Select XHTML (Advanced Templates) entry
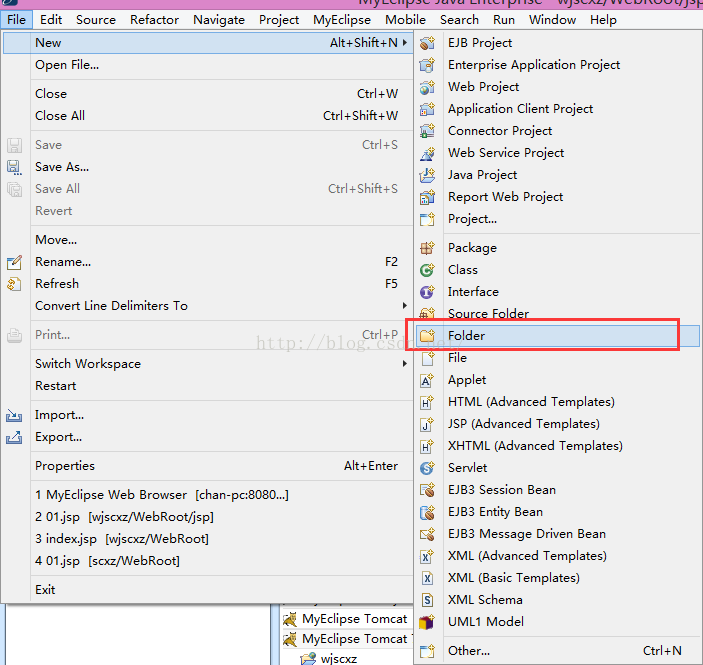The width and height of the screenshot is (703, 665). (x=557, y=446)
